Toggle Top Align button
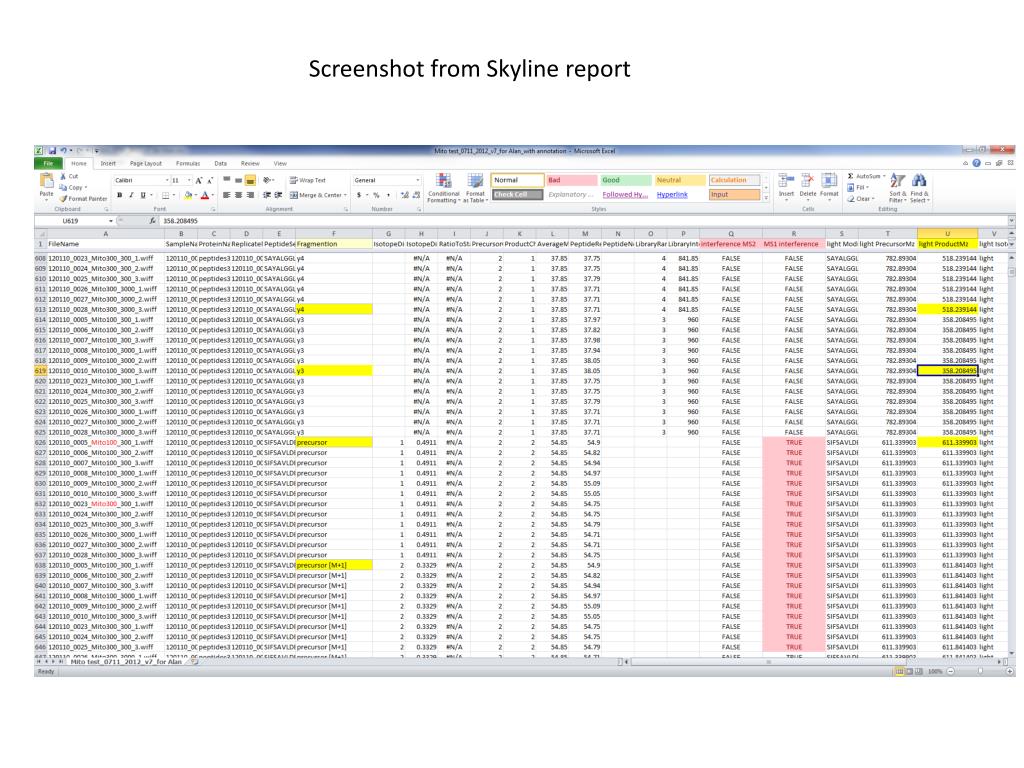Viewport: 1024px width, 768px height. 227,180
